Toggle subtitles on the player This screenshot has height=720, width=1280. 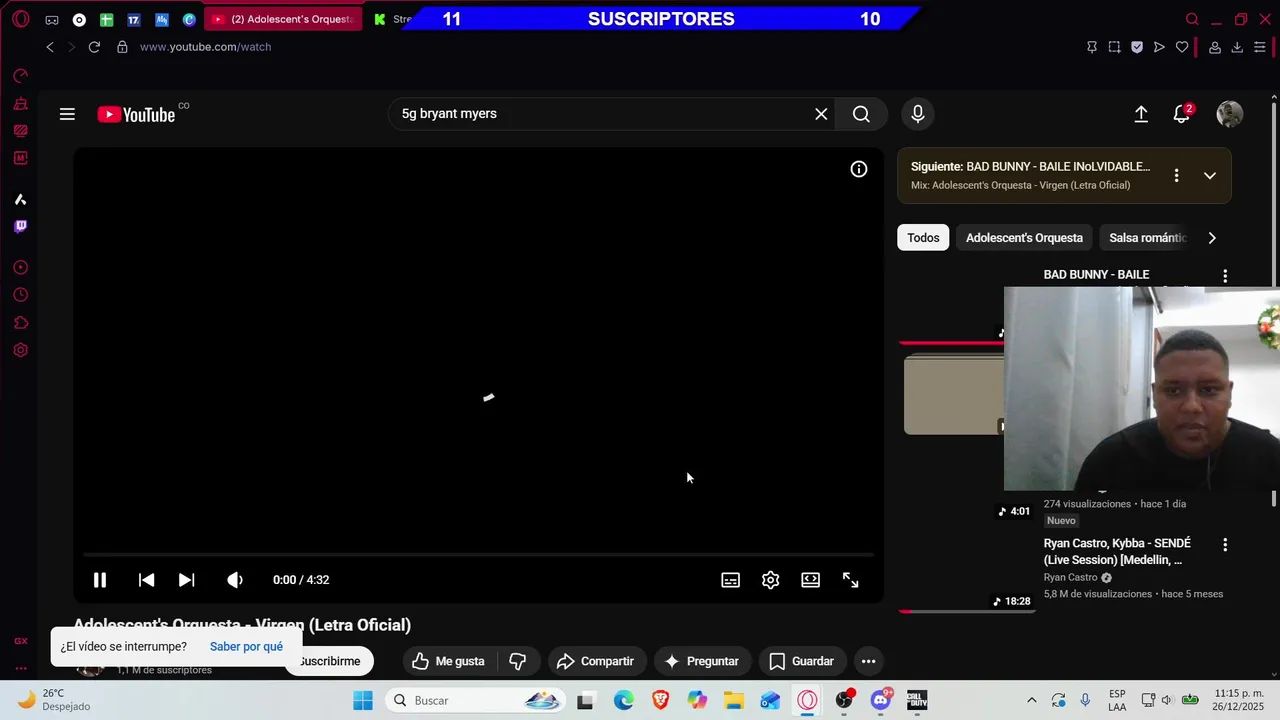pyautogui.click(x=731, y=580)
